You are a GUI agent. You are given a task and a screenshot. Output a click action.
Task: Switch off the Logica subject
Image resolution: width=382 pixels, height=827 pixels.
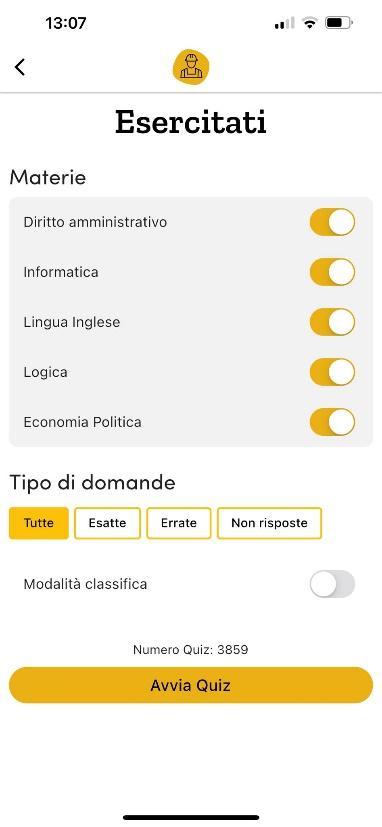point(332,372)
